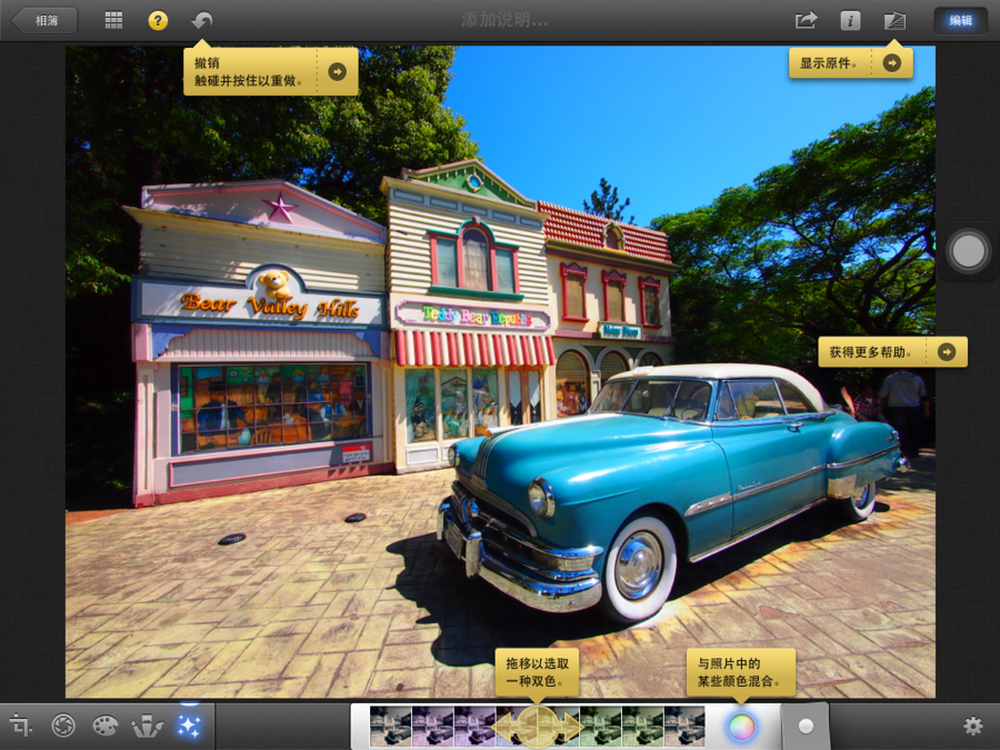This screenshot has height=750, width=1000.
Task: Click the 添加说明 caption field
Action: [x=505, y=20]
